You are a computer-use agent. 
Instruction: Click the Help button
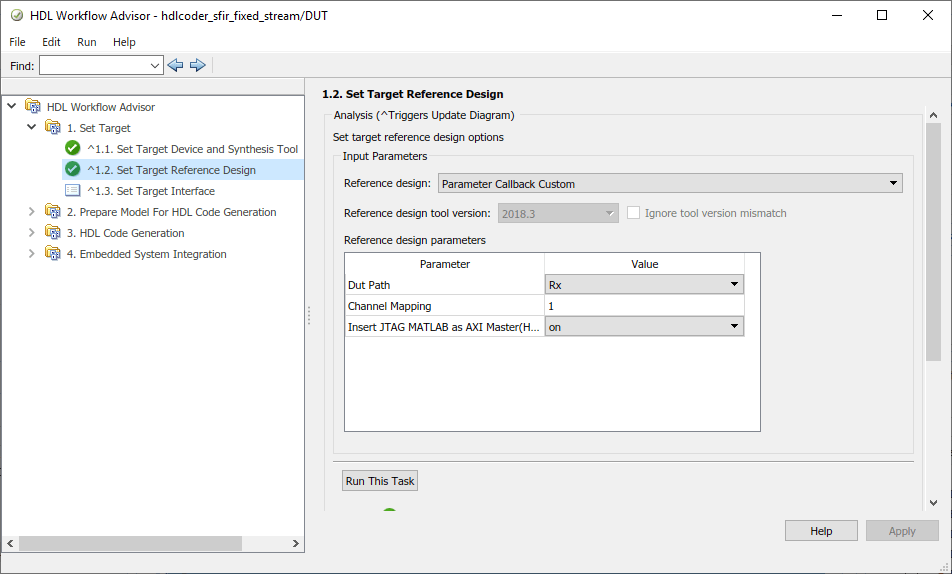coord(821,531)
